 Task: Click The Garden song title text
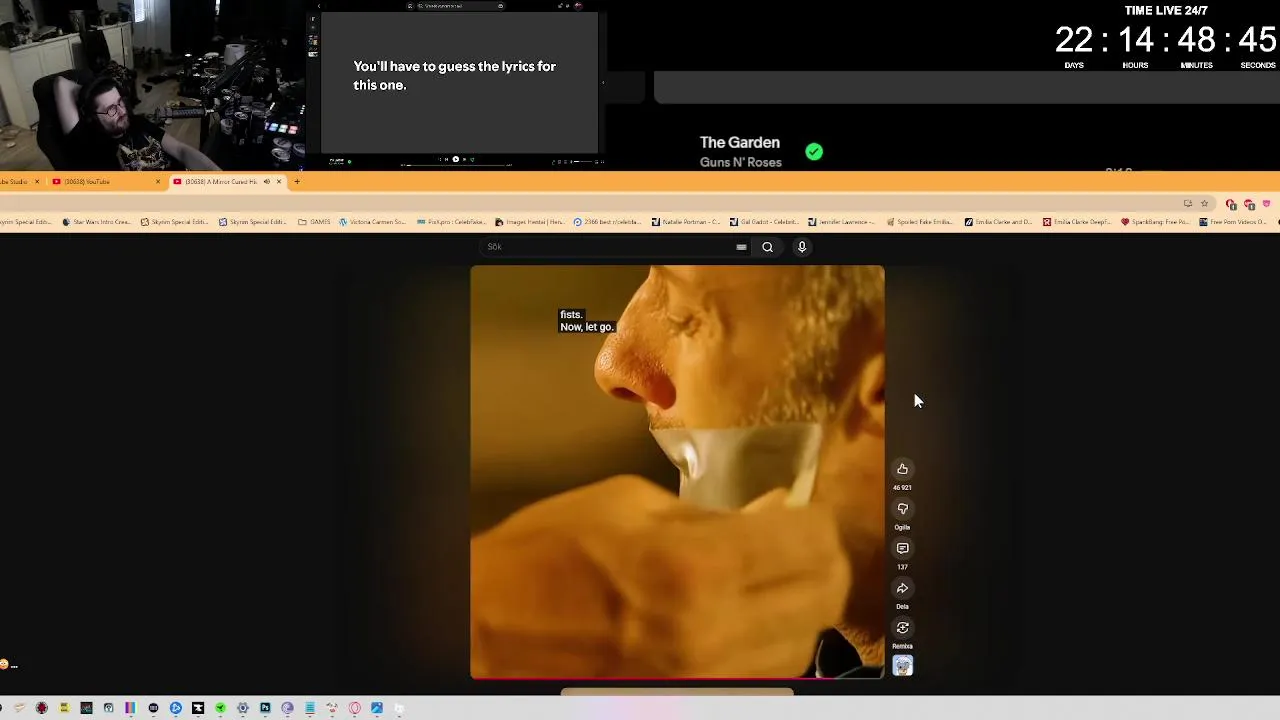tap(740, 143)
